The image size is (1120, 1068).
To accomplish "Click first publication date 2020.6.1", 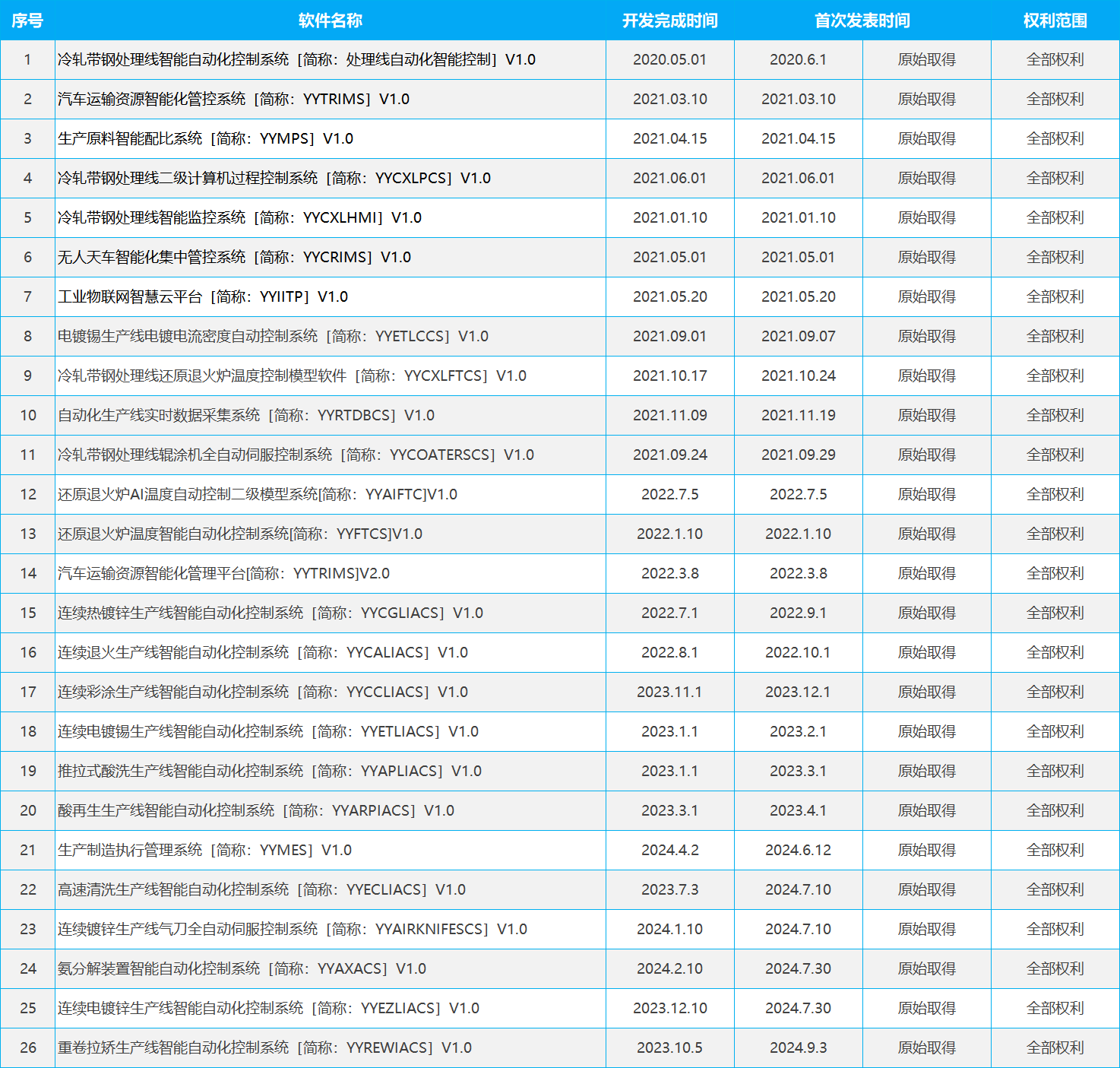I will coord(799,60).
